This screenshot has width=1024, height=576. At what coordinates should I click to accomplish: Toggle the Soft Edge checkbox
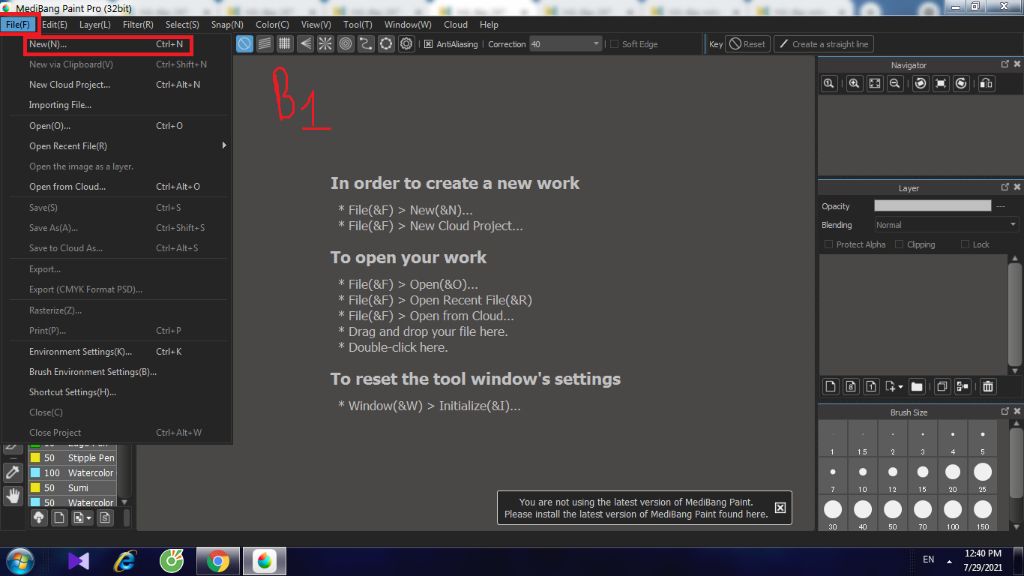pyautogui.click(x=614, y=44)
